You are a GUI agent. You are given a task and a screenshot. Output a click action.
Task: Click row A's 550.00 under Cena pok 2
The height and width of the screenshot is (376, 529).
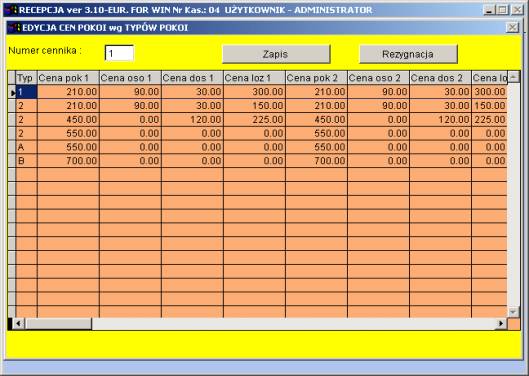coord(316,147)
